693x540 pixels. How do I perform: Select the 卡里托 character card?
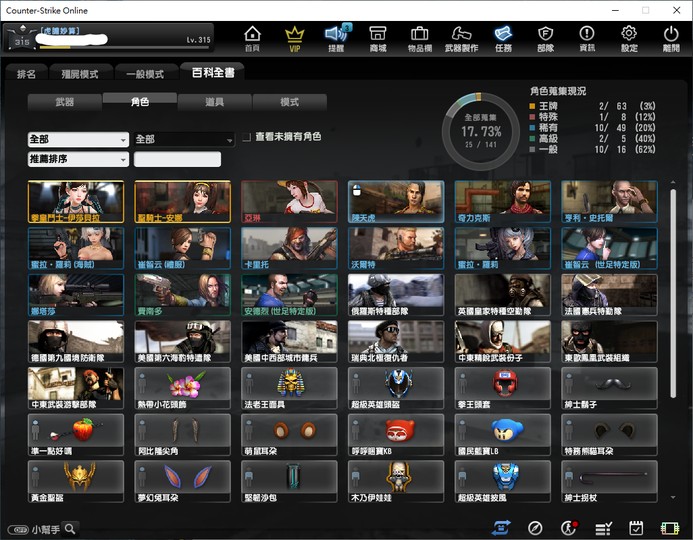pyautogui.click(x=289, y=248)
